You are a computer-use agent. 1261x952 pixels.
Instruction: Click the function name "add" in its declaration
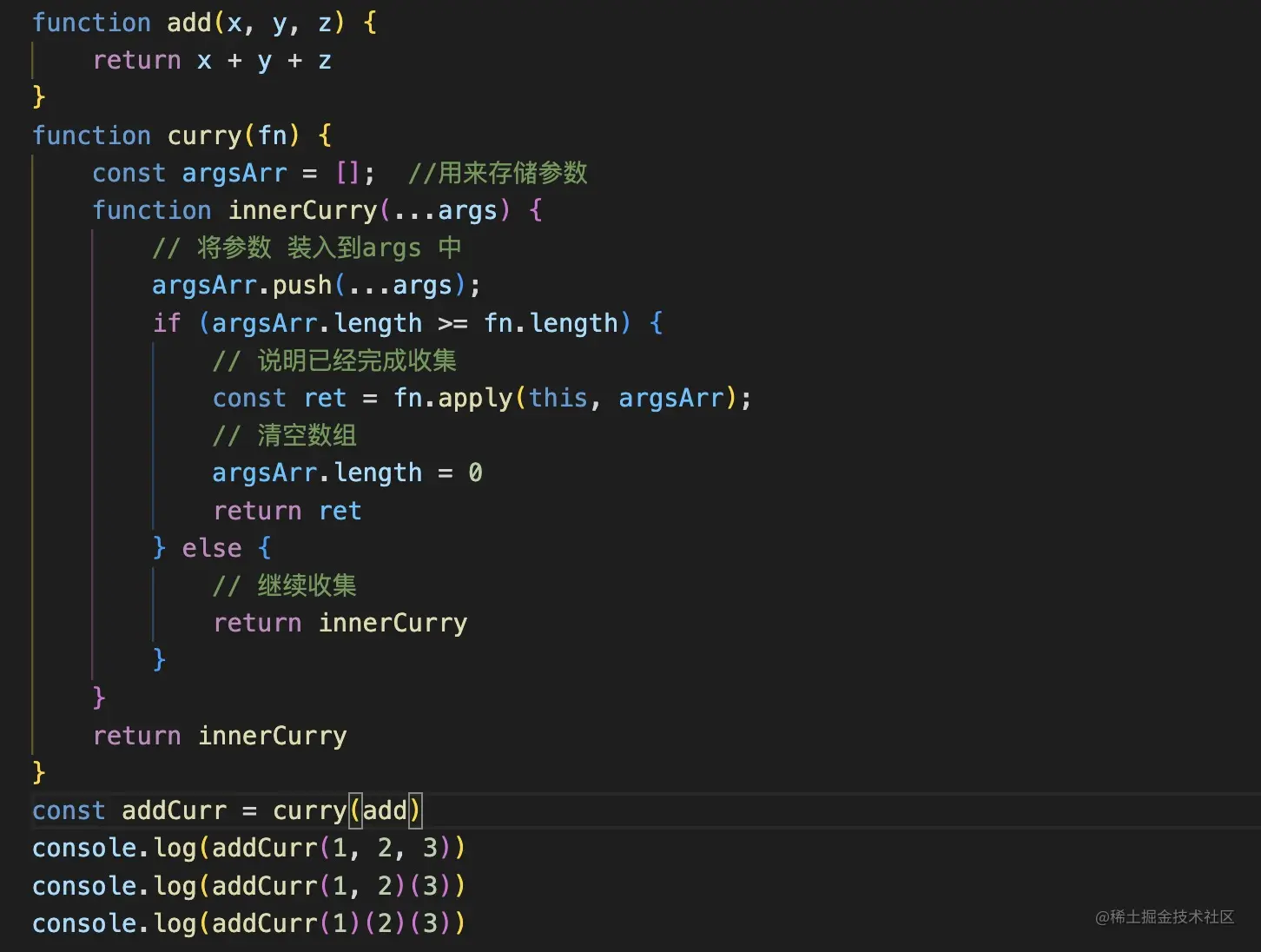pos(189,23)
